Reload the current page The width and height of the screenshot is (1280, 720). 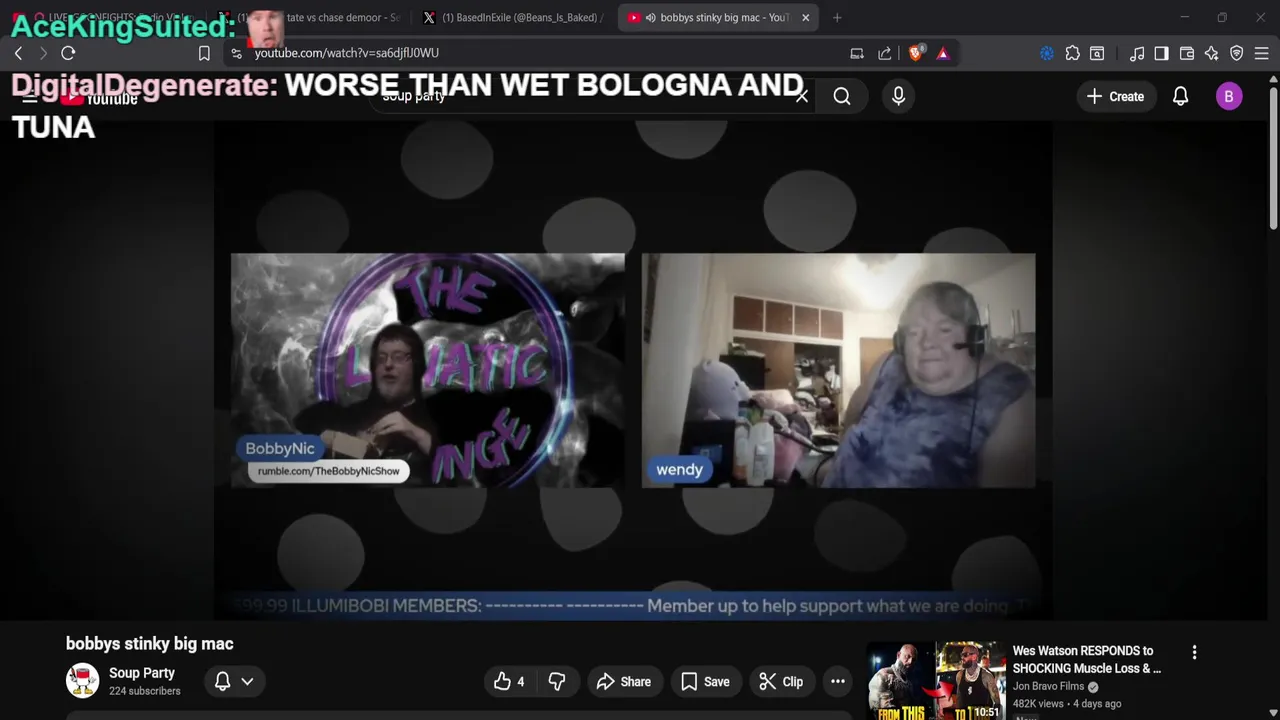[68, 53]
